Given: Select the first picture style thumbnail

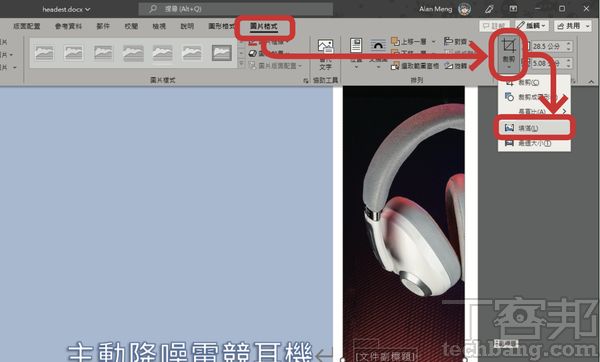Looking at the screenshot, I should tap(44, 53).
